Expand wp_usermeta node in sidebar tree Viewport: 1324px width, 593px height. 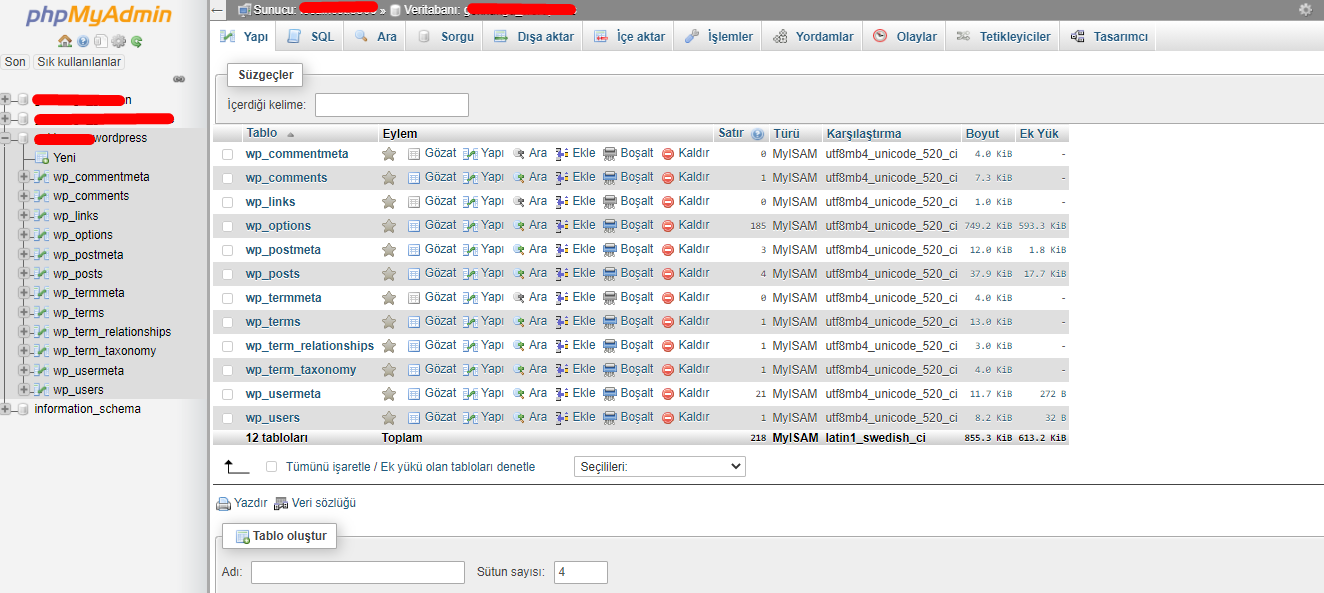pyautogui.click(x=24, y=371)
